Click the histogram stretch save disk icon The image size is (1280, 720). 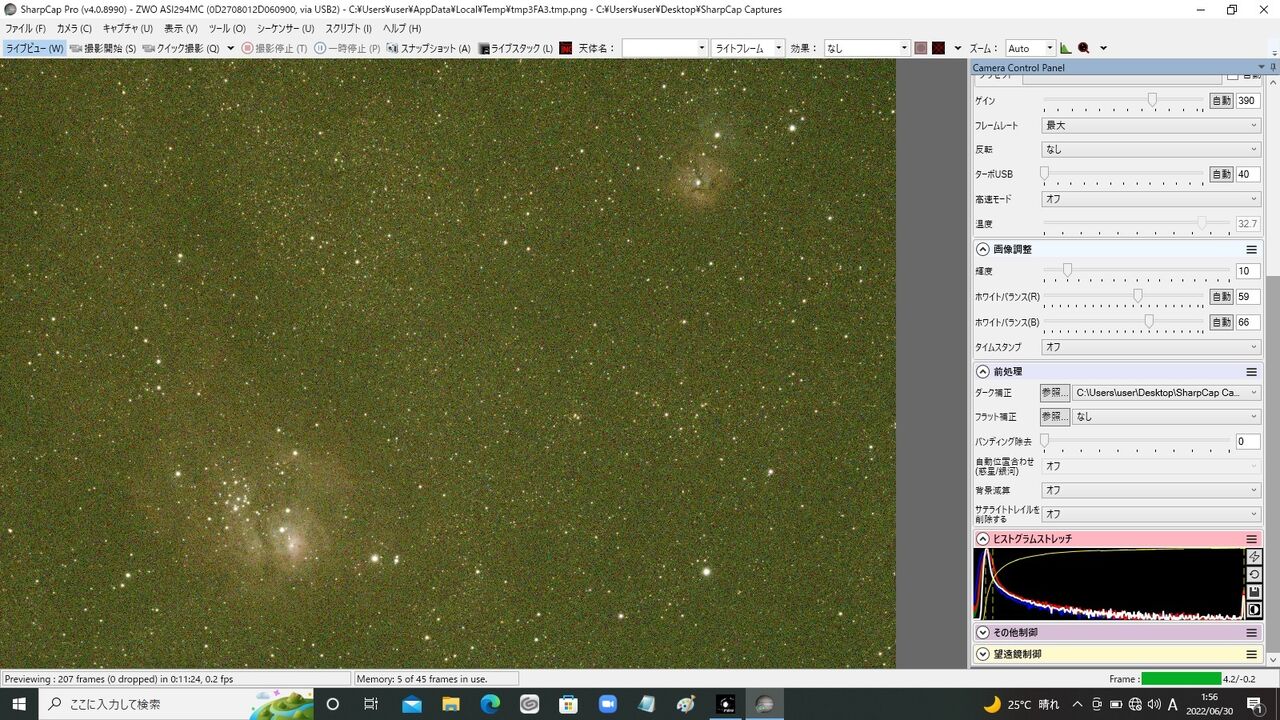[x=1255, y=592]
